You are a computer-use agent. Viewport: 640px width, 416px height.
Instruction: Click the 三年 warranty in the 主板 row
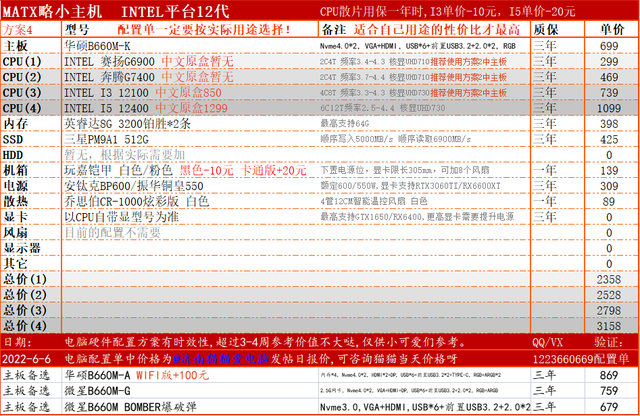pos(545,46)
